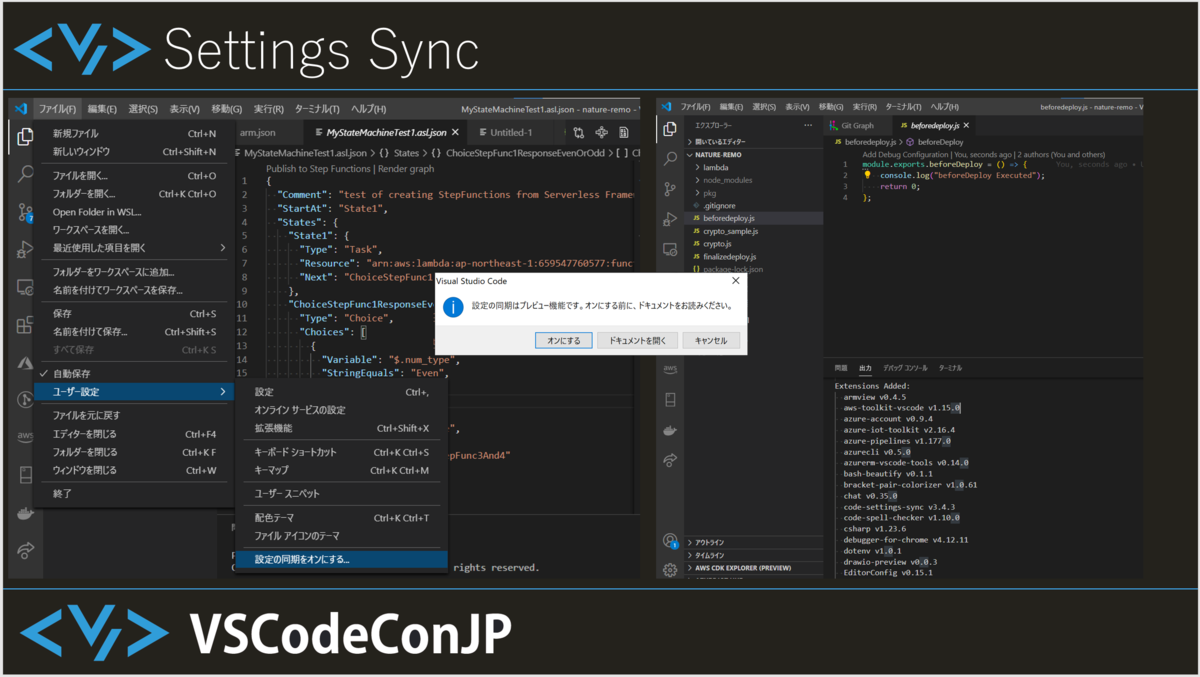
Task: Switch to Git Graph tab
Action: tap(857, 126)
